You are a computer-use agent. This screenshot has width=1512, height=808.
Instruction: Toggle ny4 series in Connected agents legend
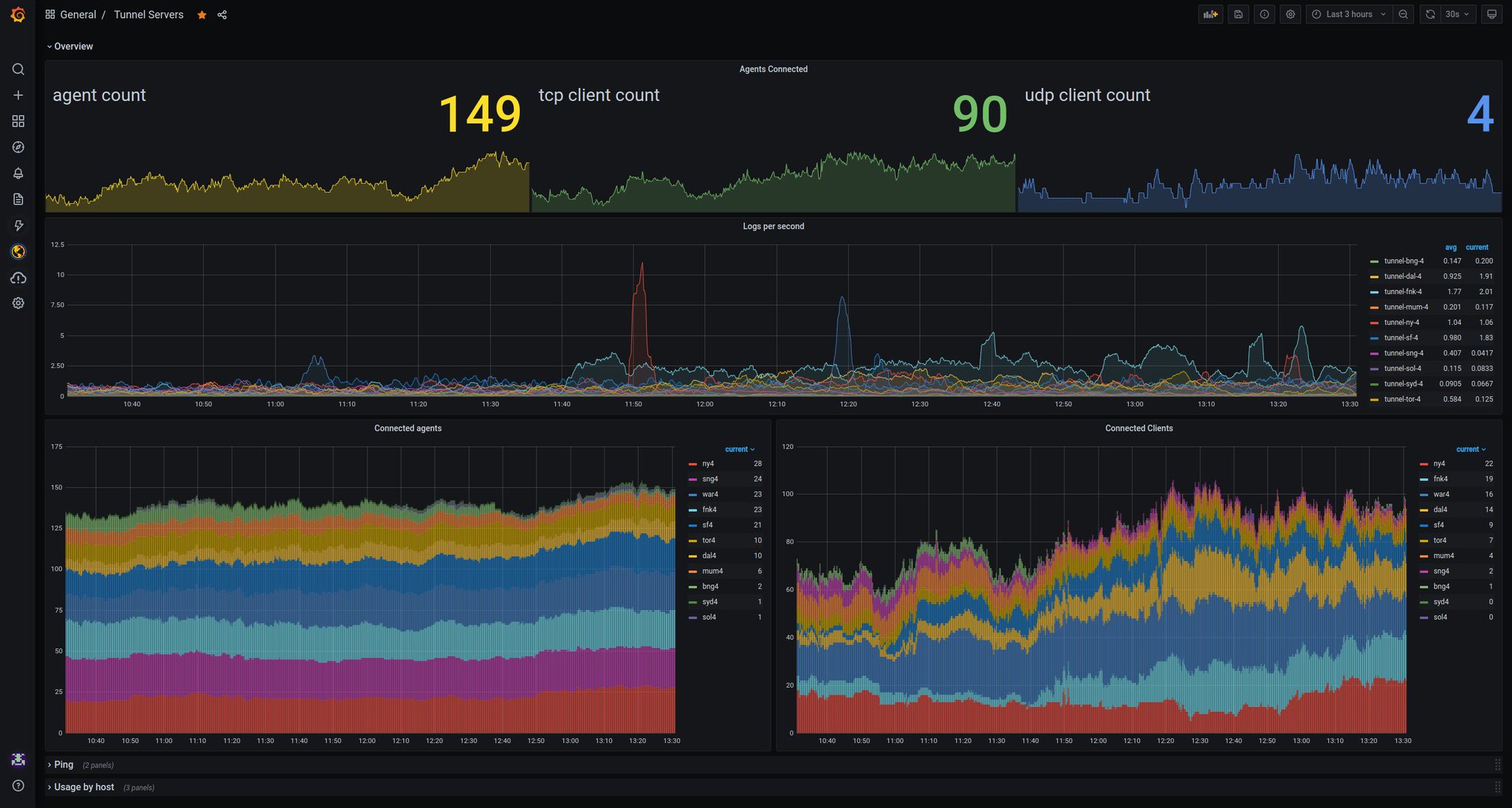pos(708,464)
